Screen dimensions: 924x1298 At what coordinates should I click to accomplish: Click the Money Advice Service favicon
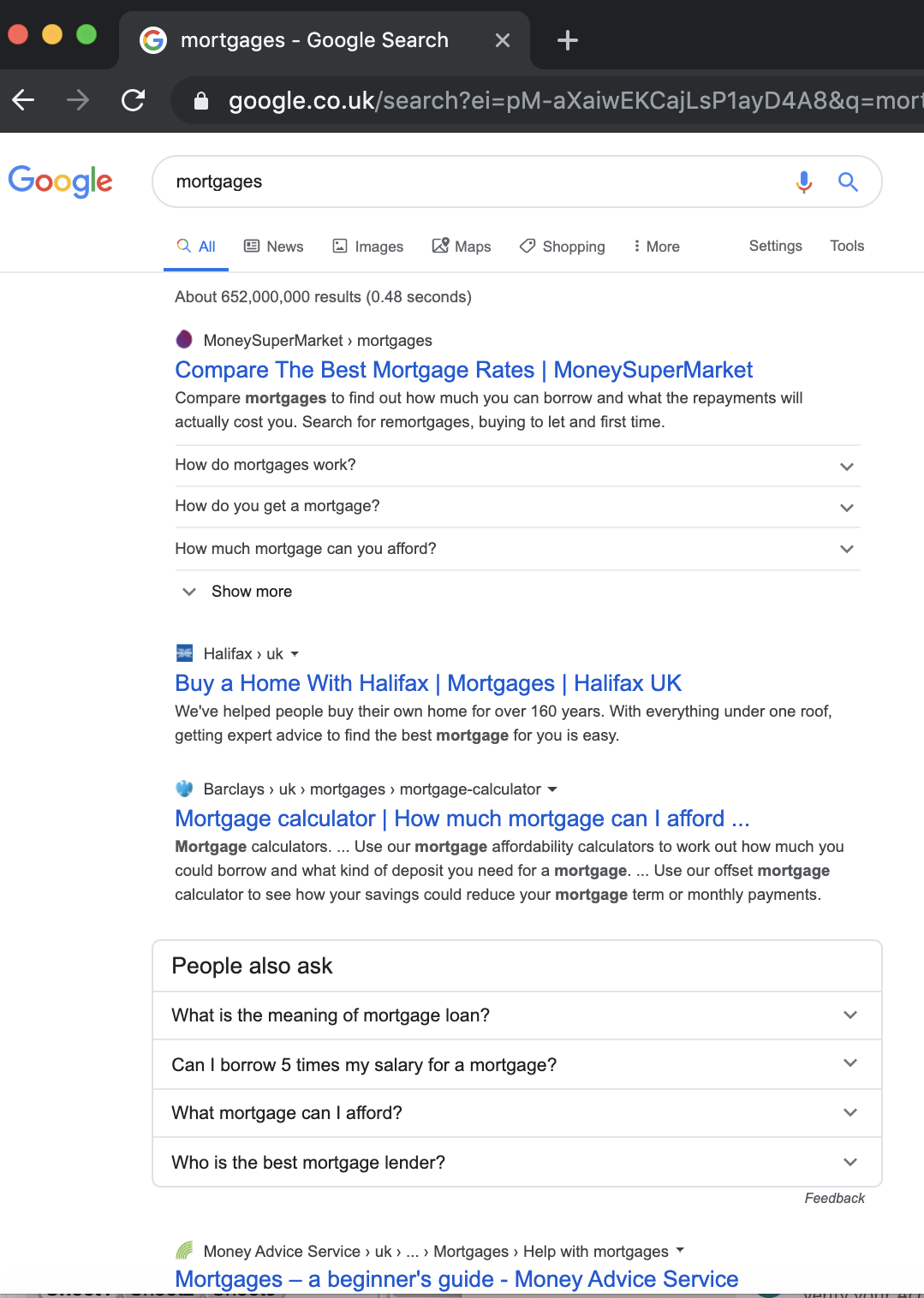[183, 1250]
